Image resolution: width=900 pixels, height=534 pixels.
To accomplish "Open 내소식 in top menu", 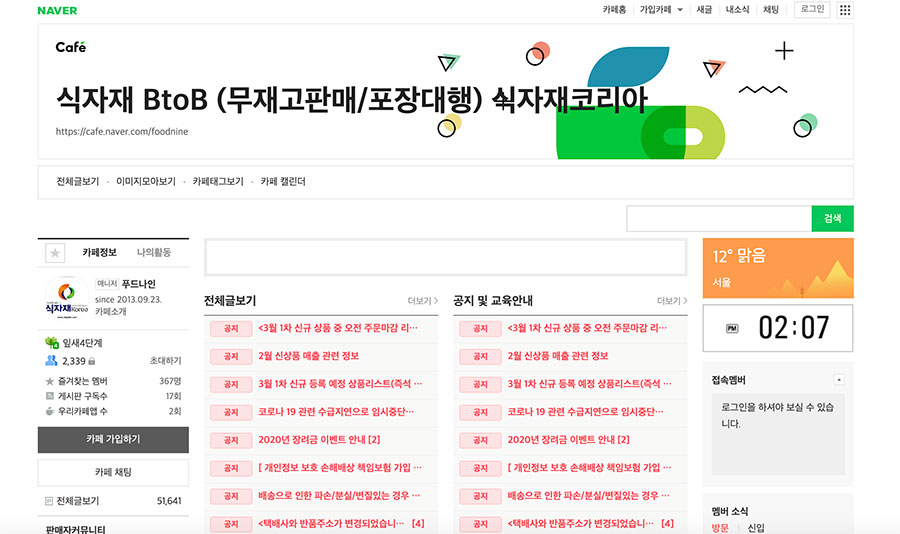I will pos(738,10).
